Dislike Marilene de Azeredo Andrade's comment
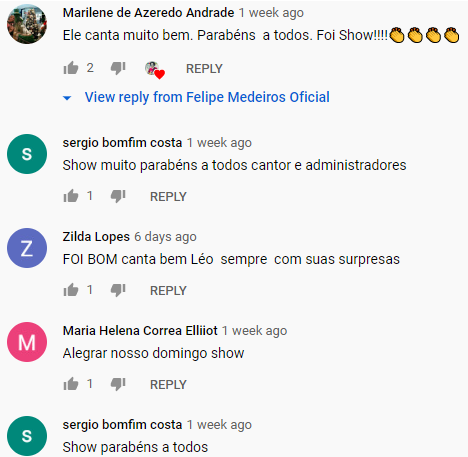This screenshot has width=468, height=457. pos(118,68)
